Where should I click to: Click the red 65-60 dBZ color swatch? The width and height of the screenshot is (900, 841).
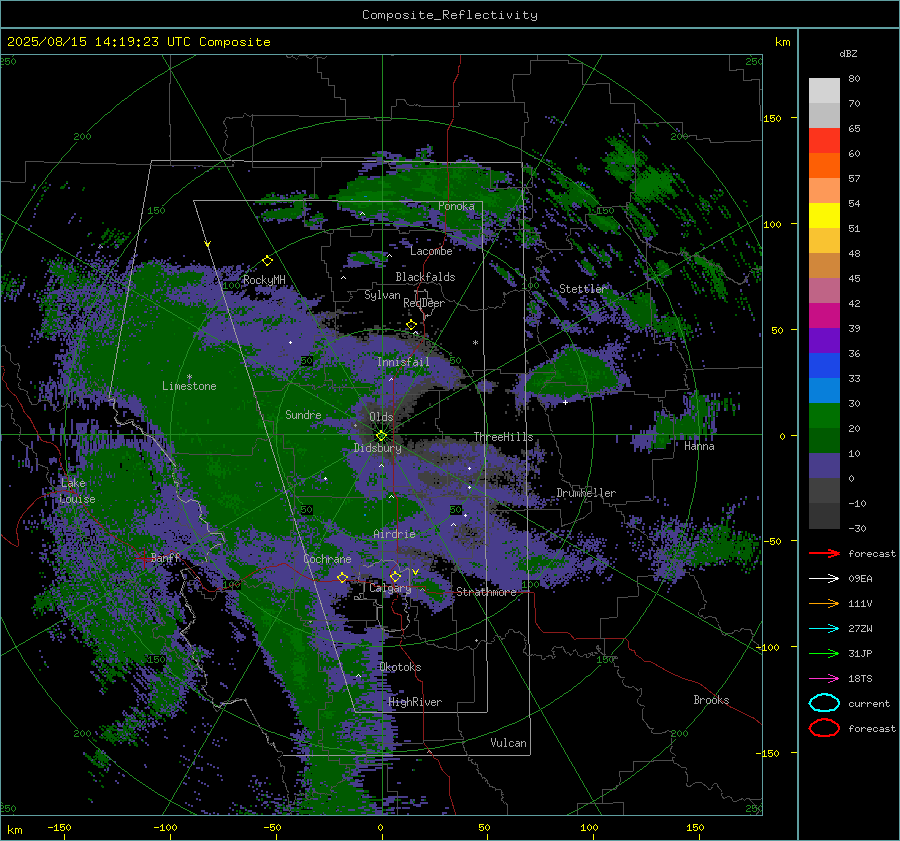point(824,141)
